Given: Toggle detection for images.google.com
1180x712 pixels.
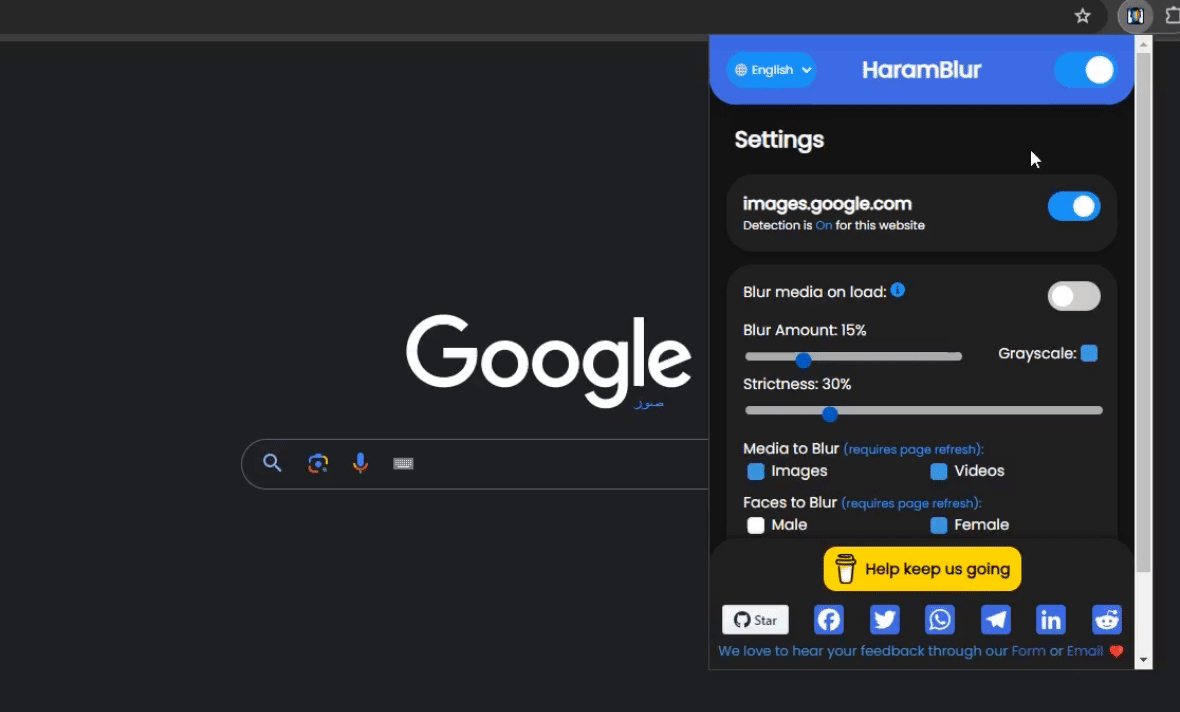Looking at the screenshot, I should click(1074, 206).
